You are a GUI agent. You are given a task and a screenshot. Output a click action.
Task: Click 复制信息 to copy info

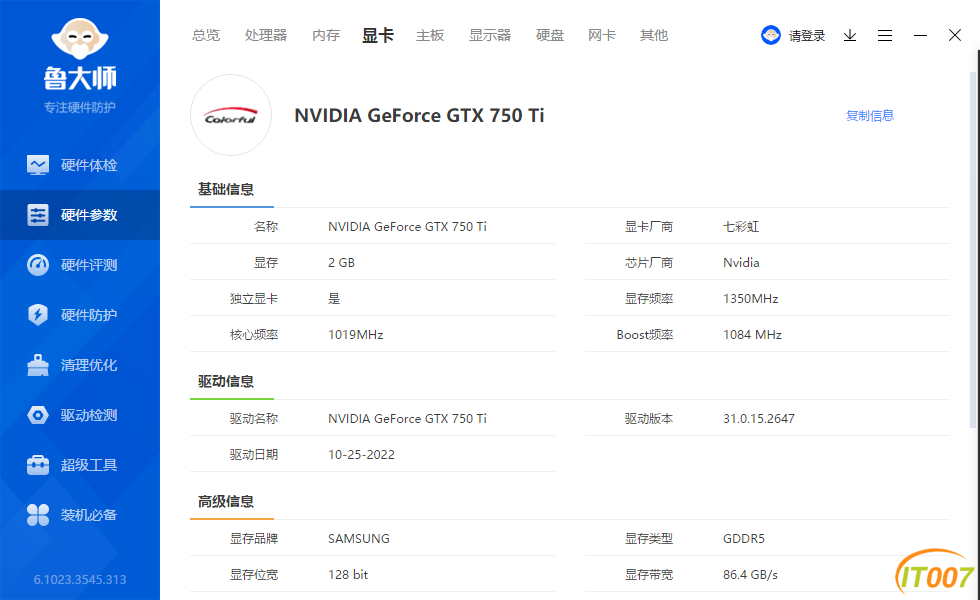tap(870, 116)
